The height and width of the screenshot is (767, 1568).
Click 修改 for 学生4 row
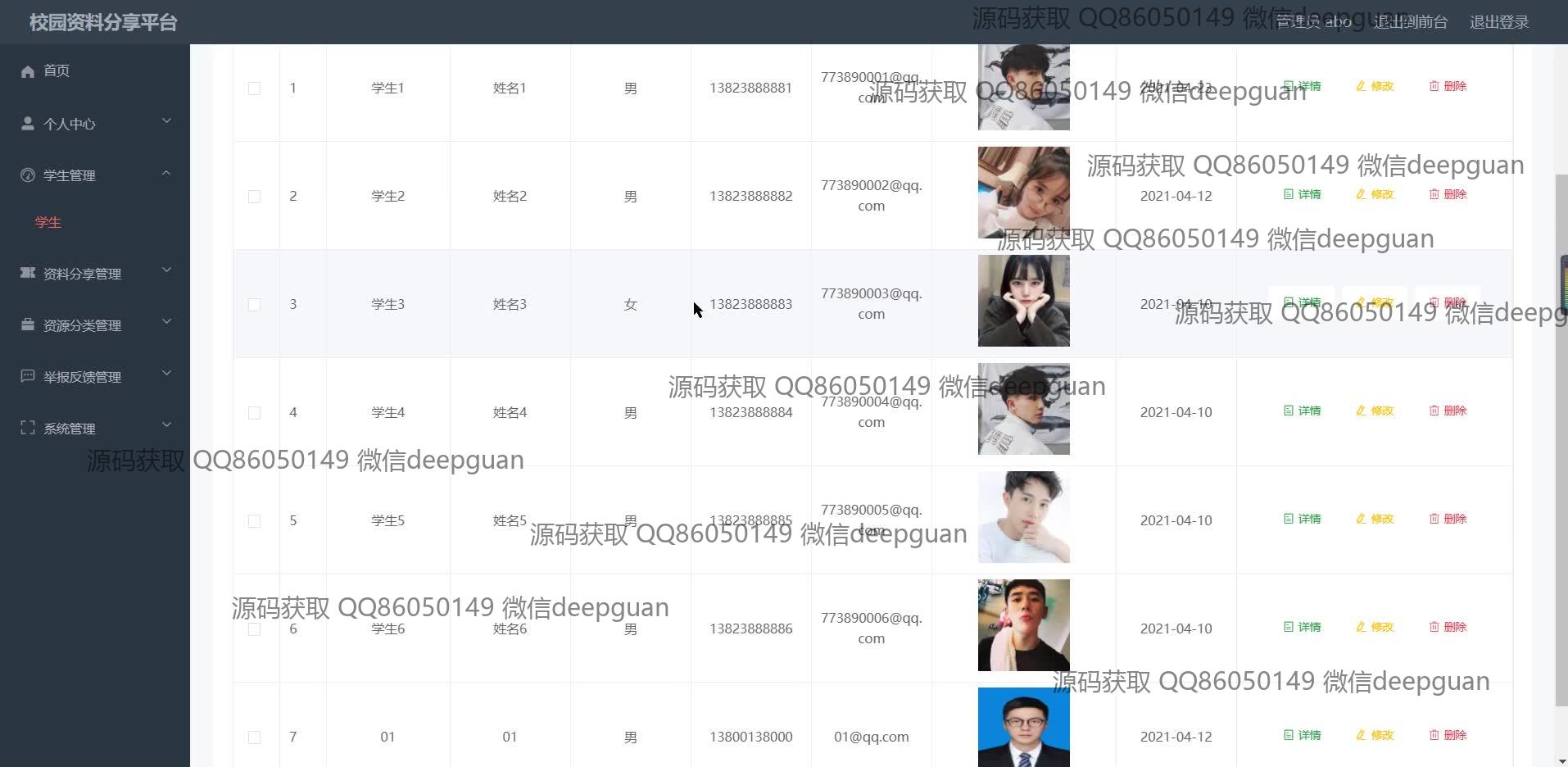coord(1375,411)
